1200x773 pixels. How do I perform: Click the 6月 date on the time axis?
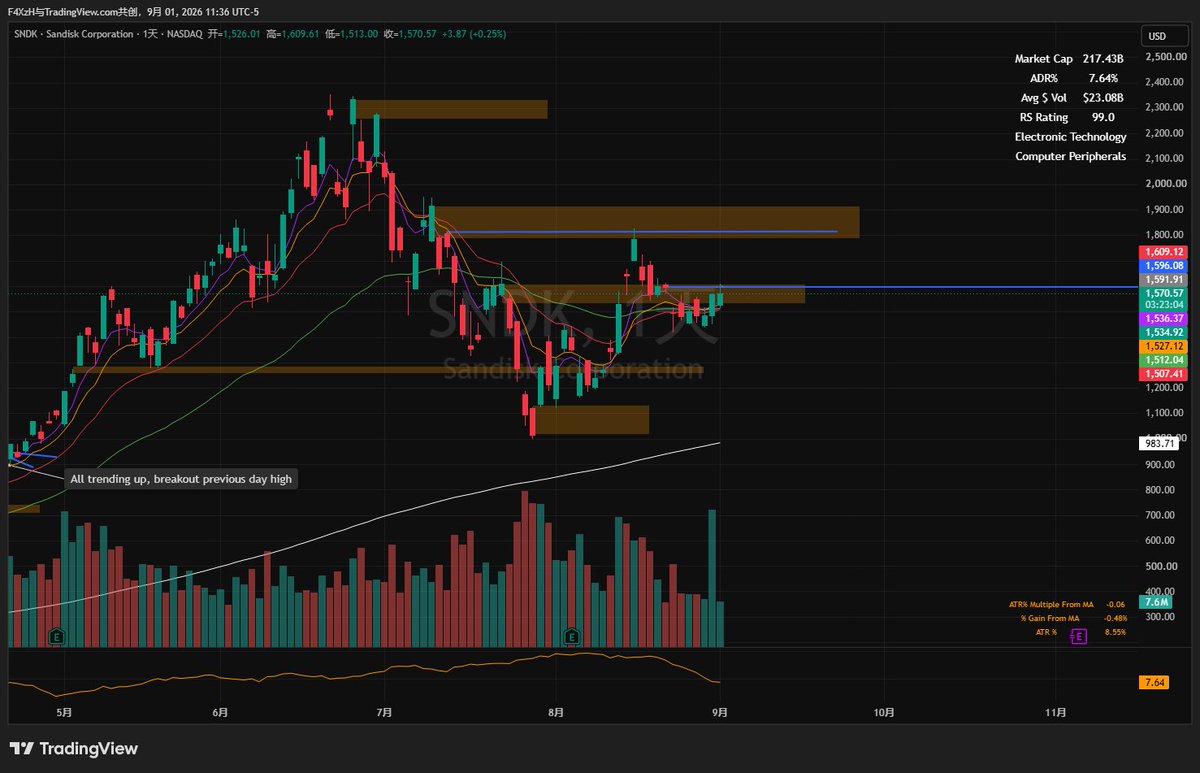[220, 713]
